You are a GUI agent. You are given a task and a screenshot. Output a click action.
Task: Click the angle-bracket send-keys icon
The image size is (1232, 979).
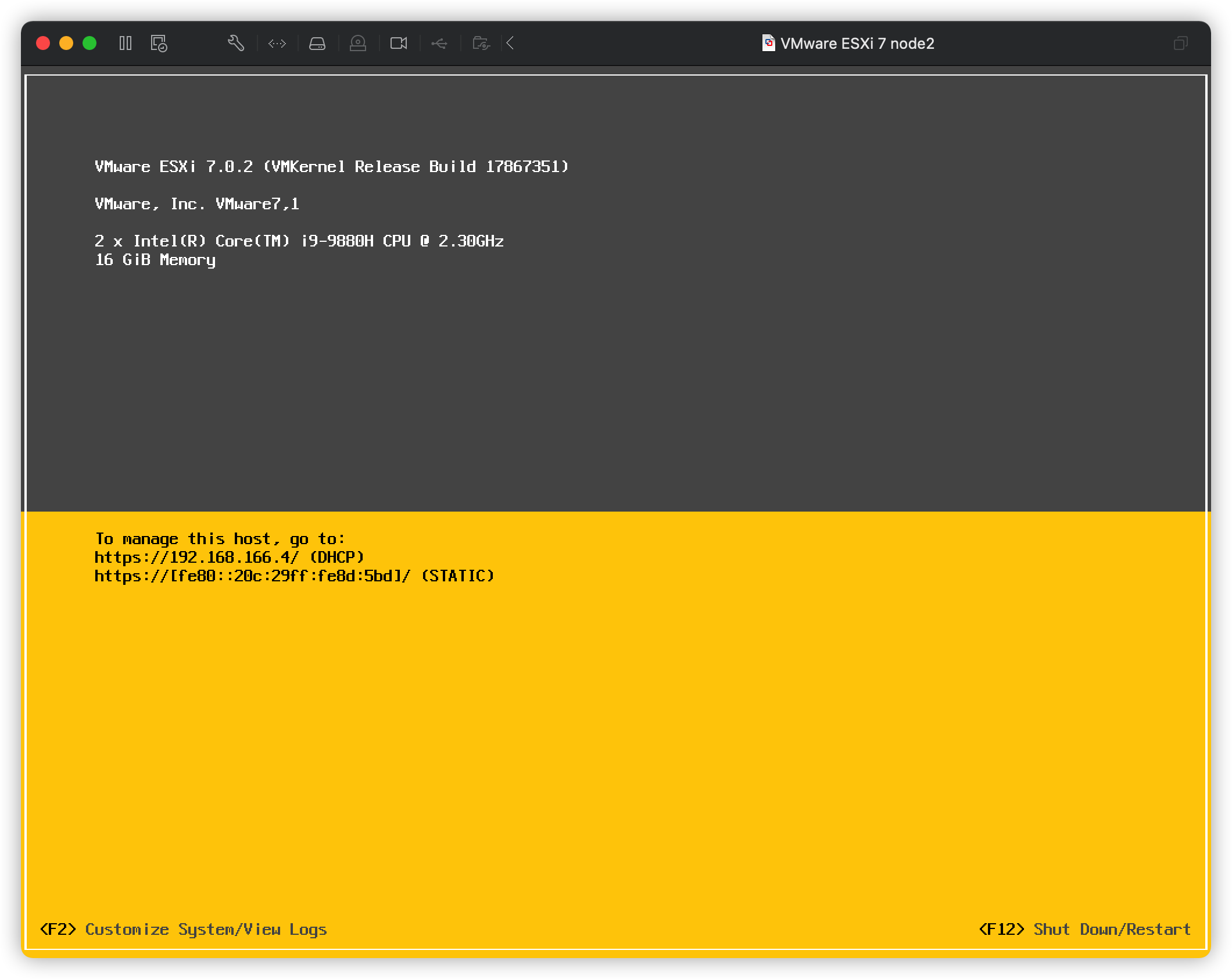coord(277,43)
